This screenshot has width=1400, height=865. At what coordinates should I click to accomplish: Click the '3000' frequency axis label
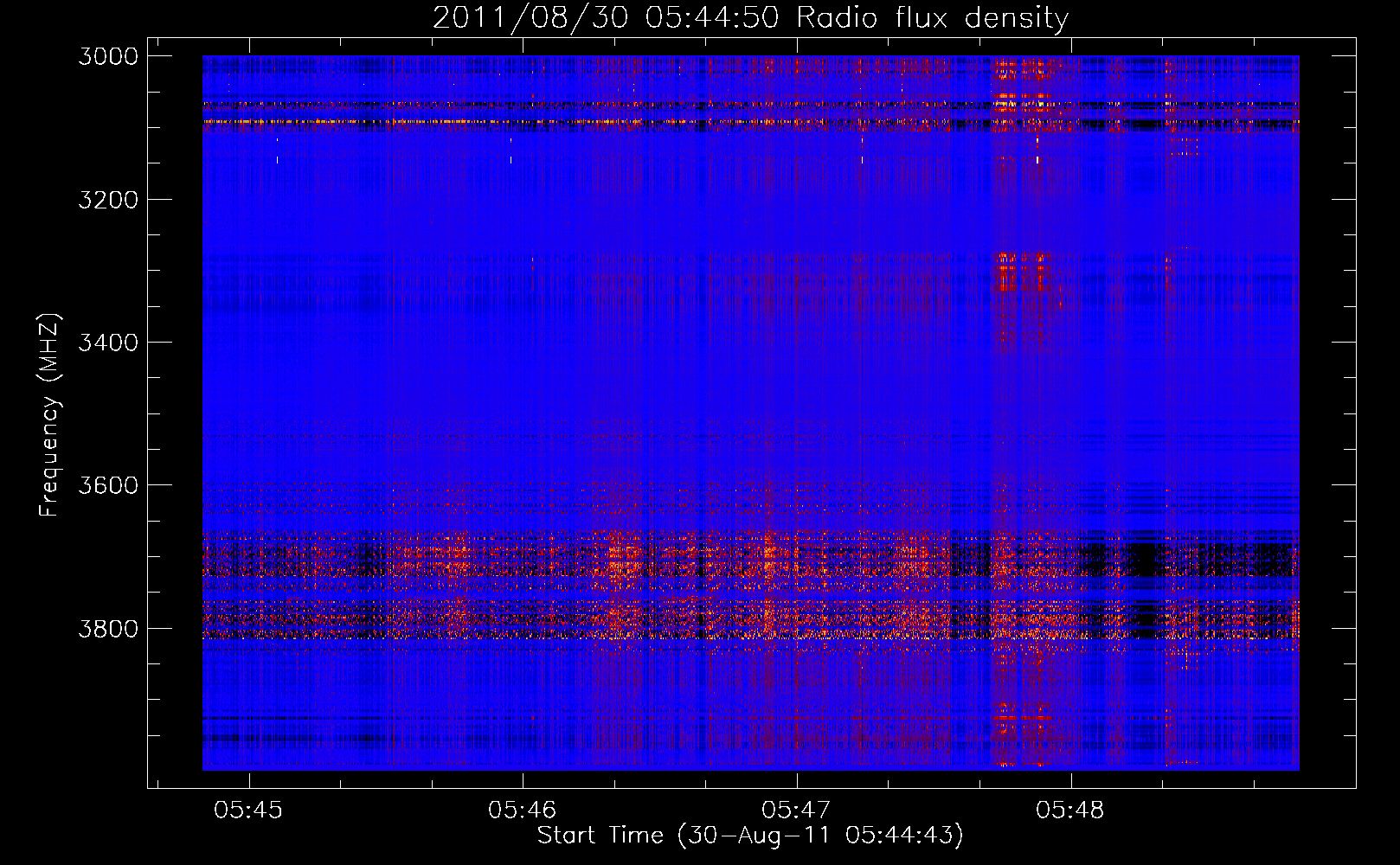click(108, 56)
